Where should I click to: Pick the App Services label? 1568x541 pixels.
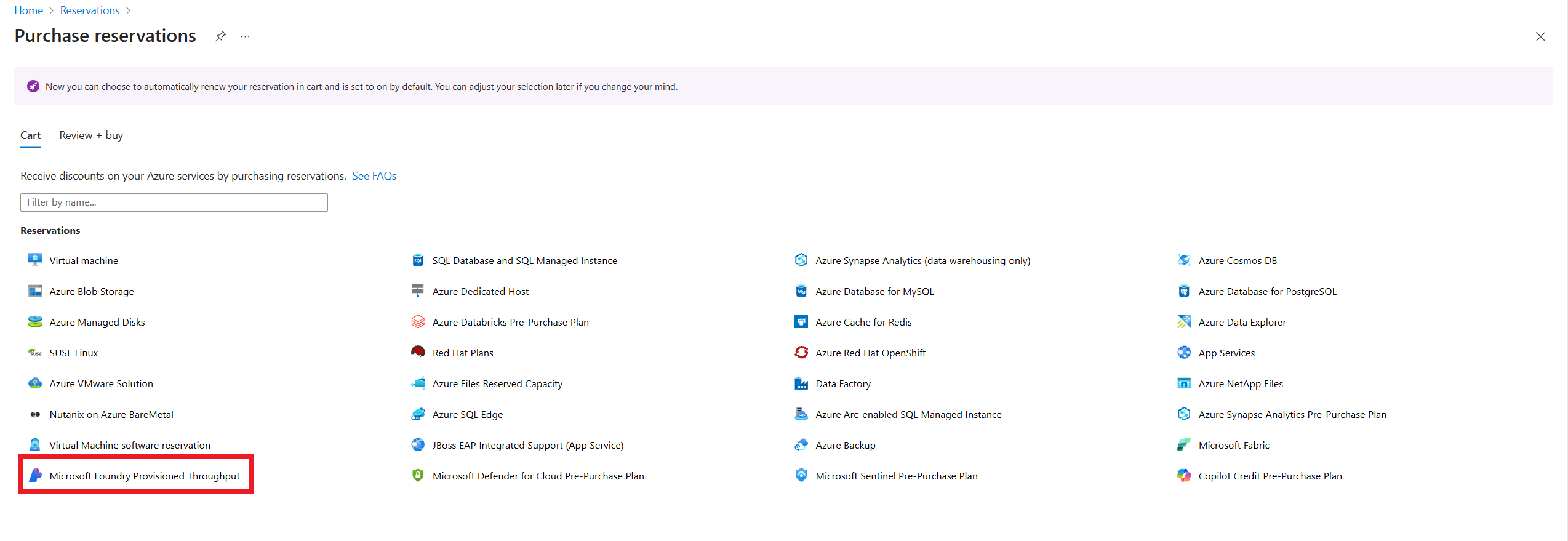[1226, 353]
